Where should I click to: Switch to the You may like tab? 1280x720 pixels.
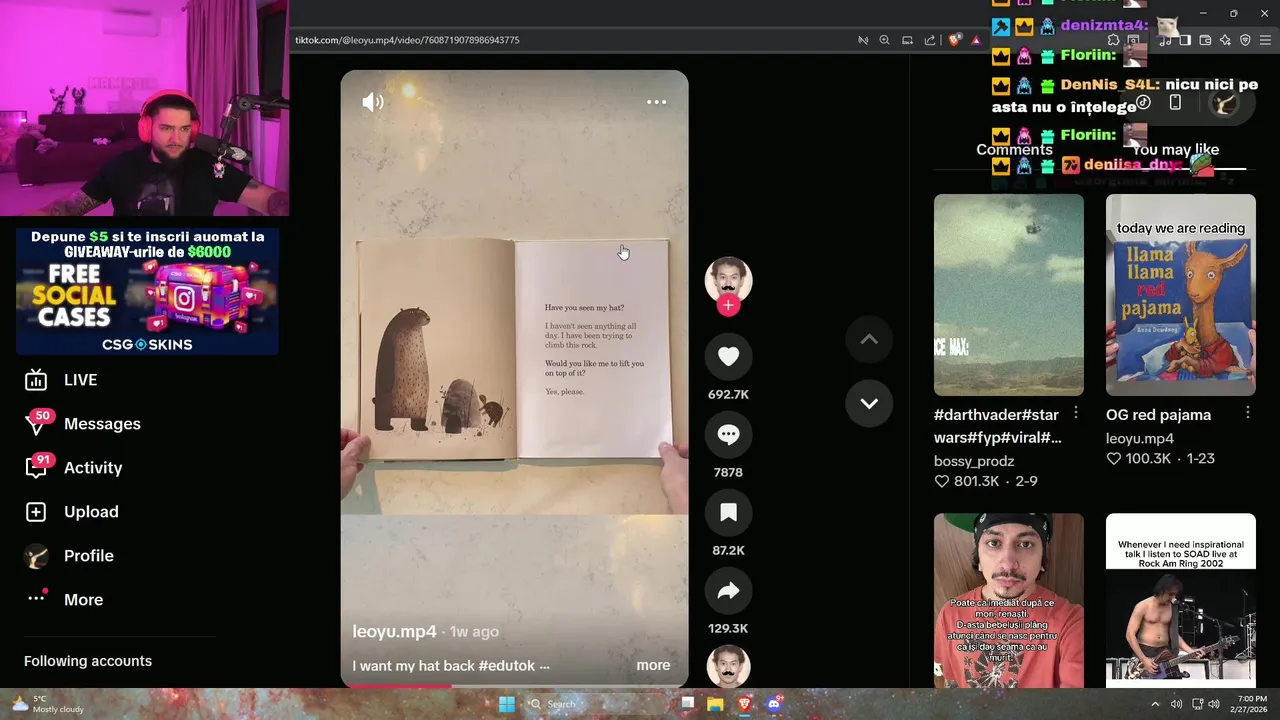tap(1175, 150)
